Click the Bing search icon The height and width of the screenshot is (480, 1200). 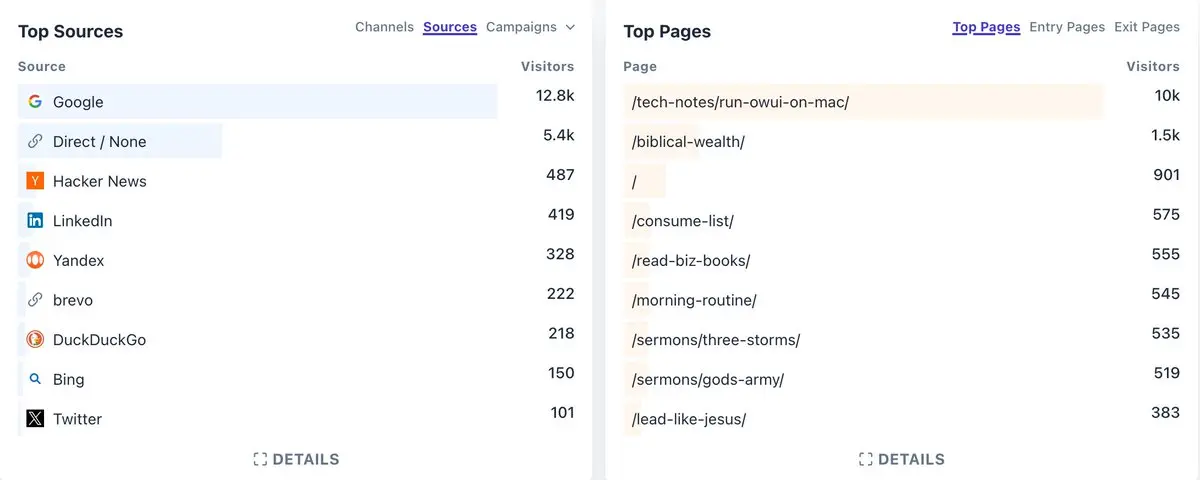pos(35,380)
